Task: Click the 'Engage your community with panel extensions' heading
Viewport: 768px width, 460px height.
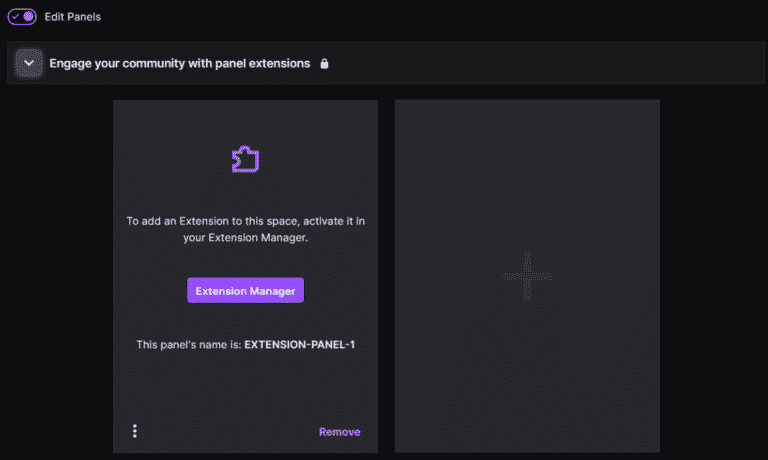Action: tap(180, 64)
